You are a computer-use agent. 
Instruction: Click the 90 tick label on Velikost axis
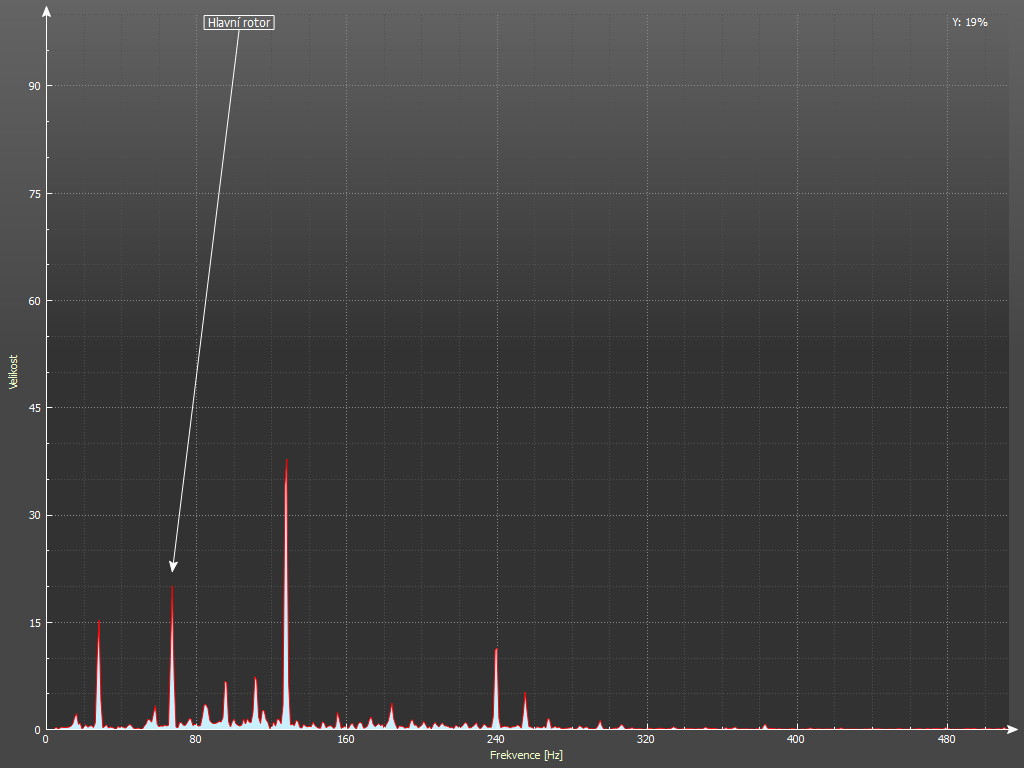coord(33,86)
